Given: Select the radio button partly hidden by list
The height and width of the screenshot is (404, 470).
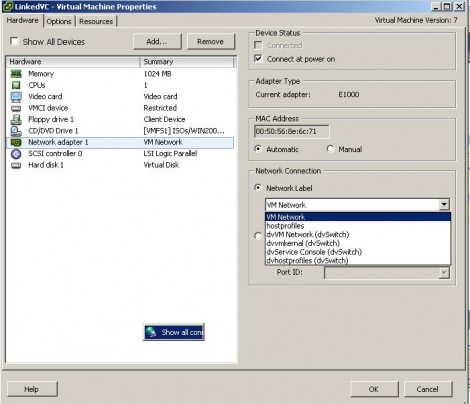Looking at the screenshot, I should point(258,236).
